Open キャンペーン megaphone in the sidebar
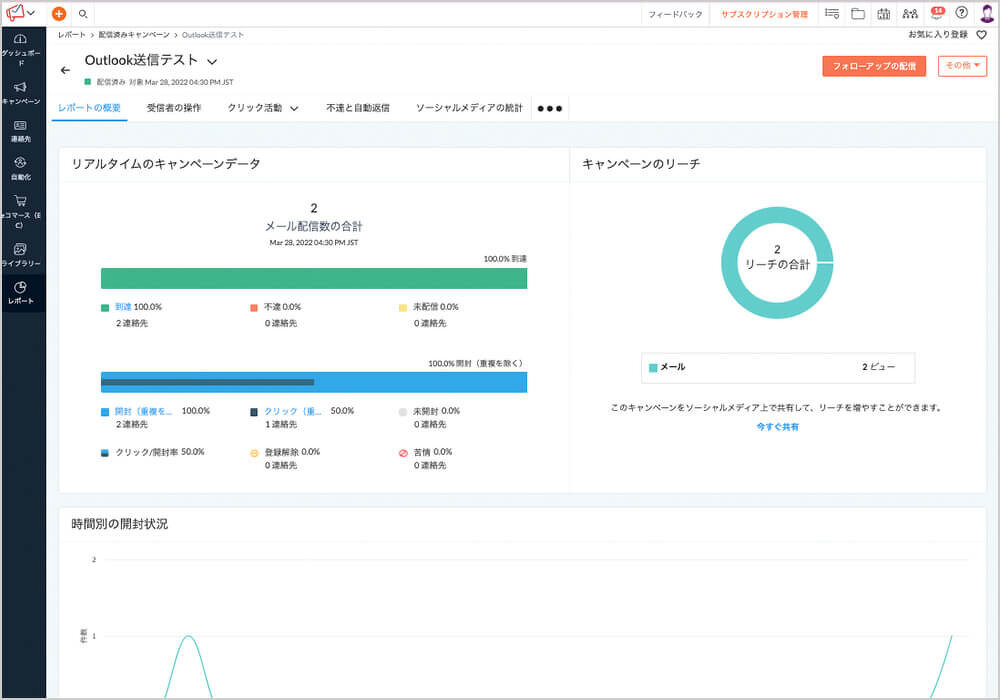1000x700 pixels. [x=20, y=92]
